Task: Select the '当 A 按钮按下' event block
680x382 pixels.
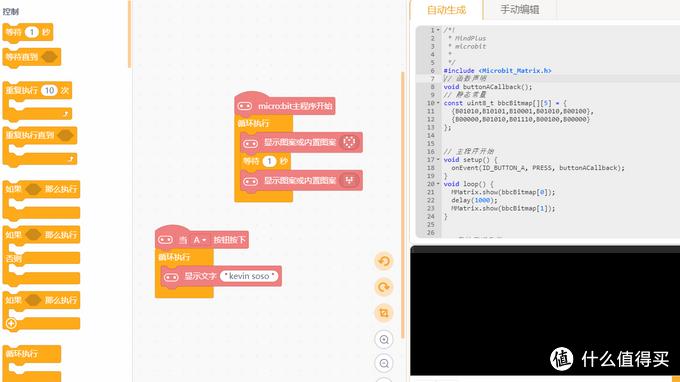Action: point(202,238)
